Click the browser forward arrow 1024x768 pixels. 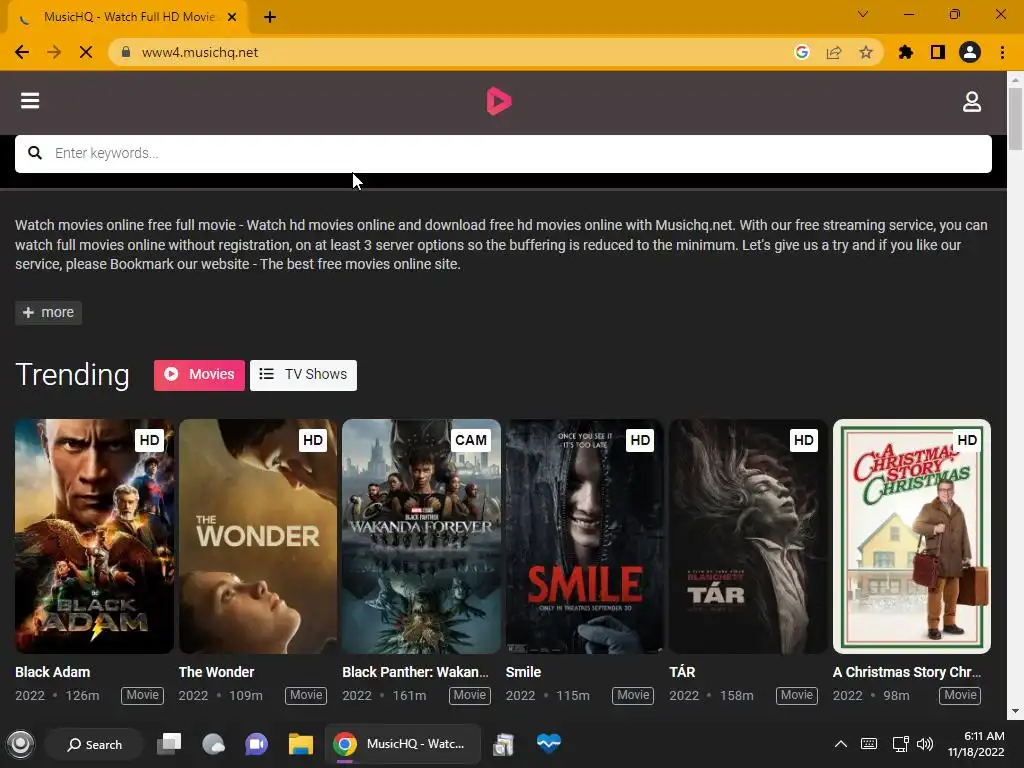click(x=54, y=52)
